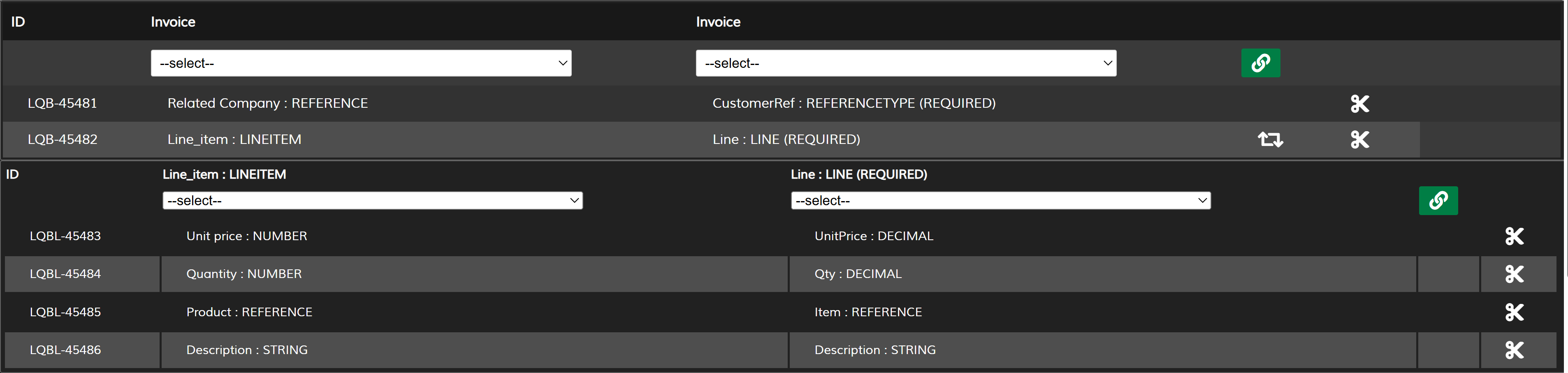This screenshot has height=373, width=1568.
Task: Toggle the nested mapping arrows for LQB-45482
Action: click(1270, 140)
